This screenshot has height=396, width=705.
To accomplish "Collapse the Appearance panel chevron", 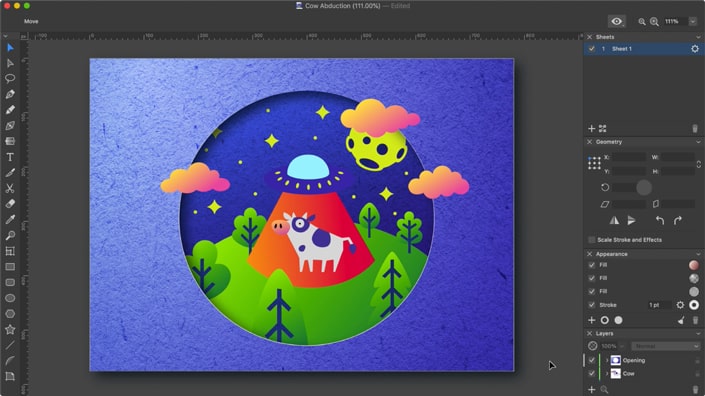I will coord(698,254).
